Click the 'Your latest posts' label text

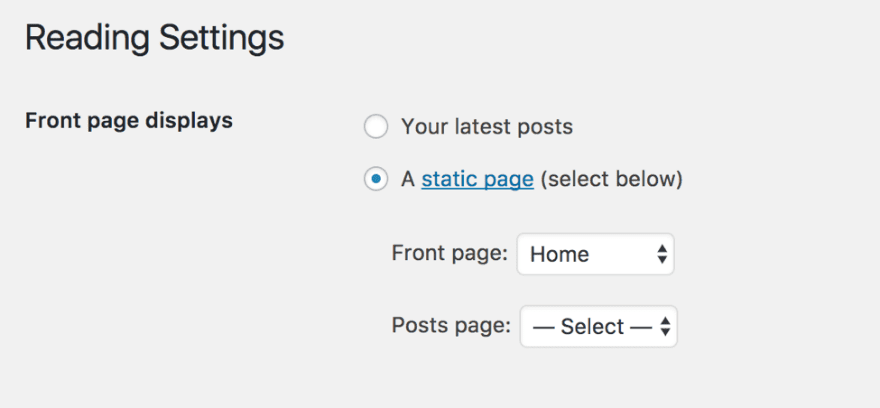(x=486, y=127)
